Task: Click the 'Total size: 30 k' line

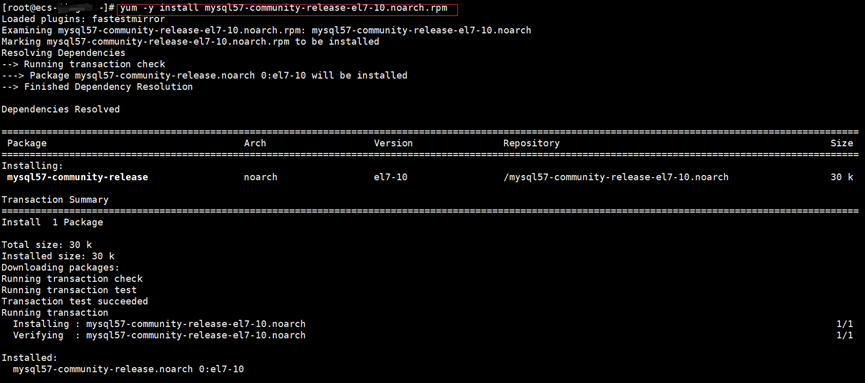Action: [x=47, y=244]
